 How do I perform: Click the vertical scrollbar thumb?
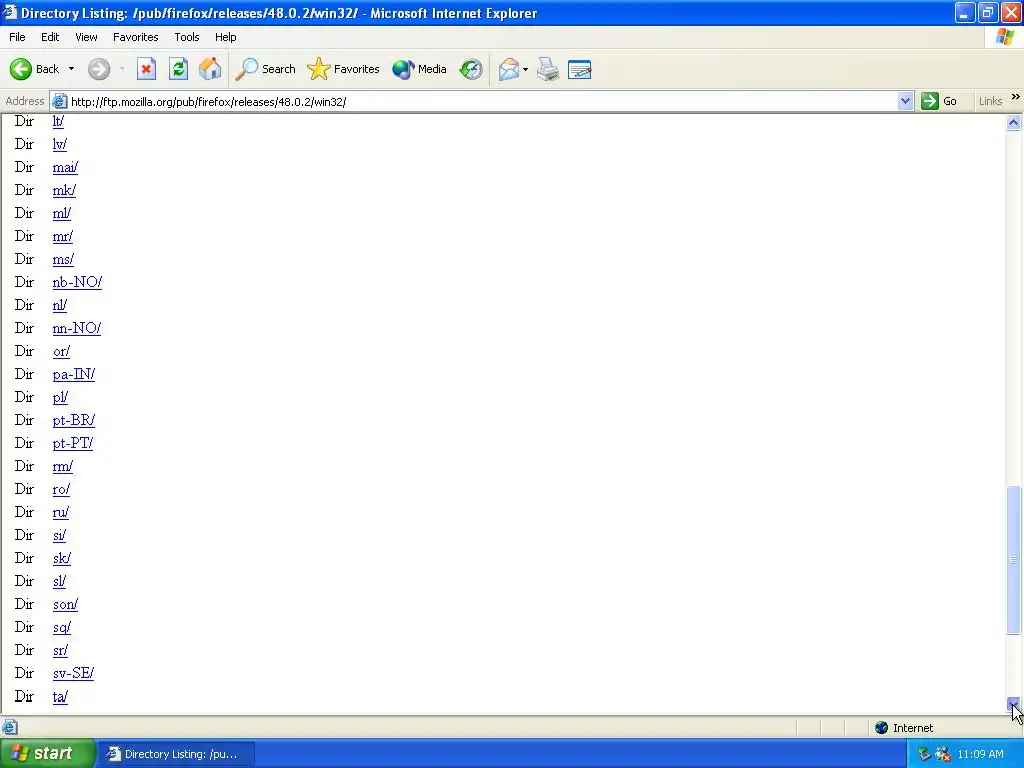1014,560
